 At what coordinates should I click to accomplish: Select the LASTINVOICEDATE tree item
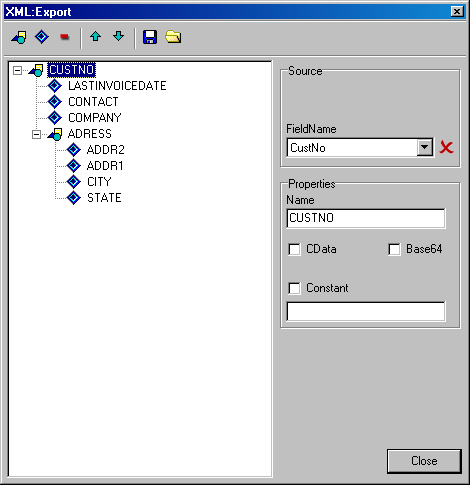click(117, 86)
